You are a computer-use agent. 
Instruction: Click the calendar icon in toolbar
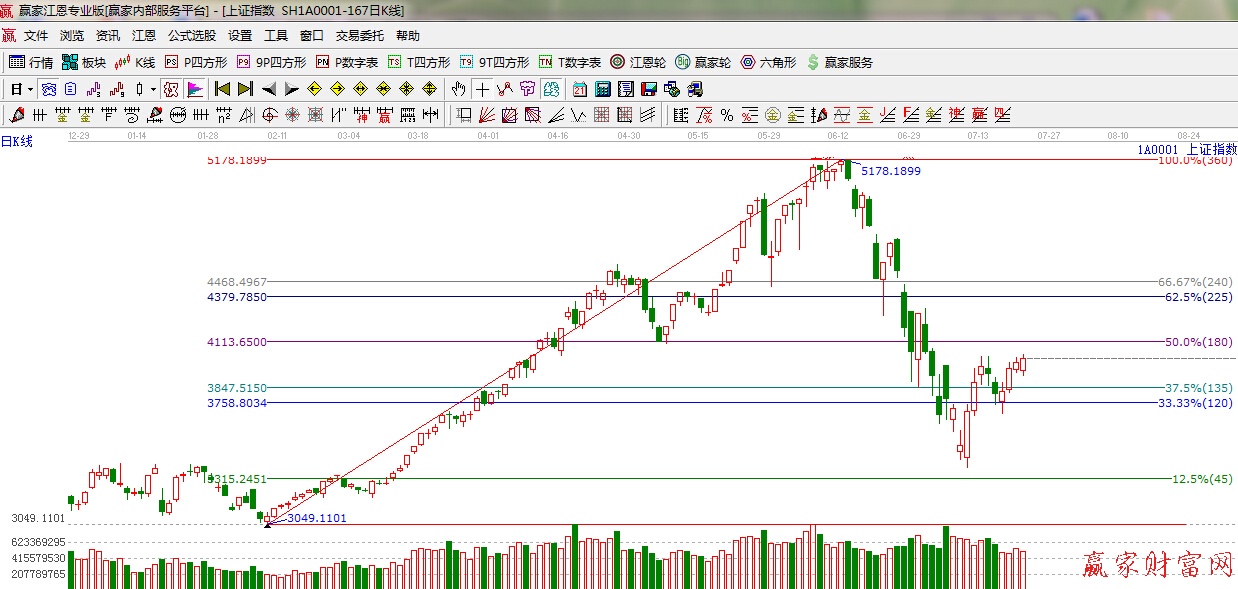coord(580,89)
